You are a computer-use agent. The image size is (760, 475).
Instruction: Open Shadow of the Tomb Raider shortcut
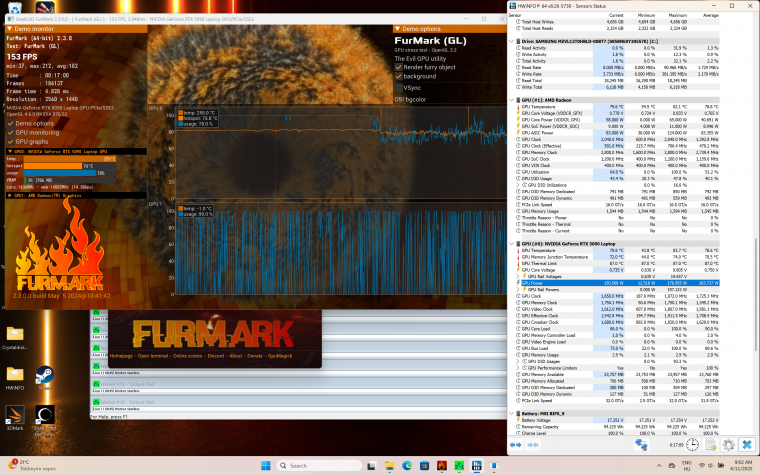tap(45, 420)
